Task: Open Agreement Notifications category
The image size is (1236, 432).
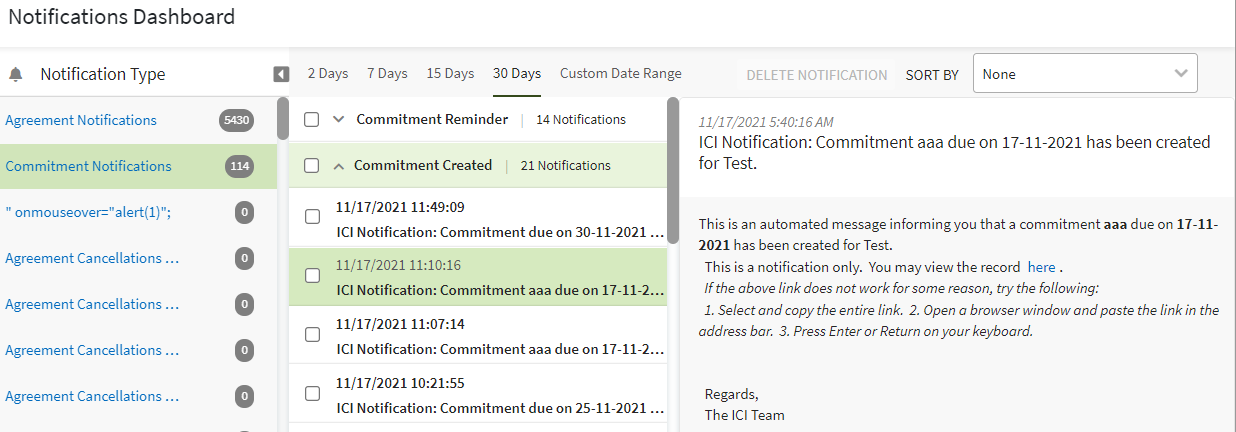Action: pyautogui.click(x=81, y=120)
